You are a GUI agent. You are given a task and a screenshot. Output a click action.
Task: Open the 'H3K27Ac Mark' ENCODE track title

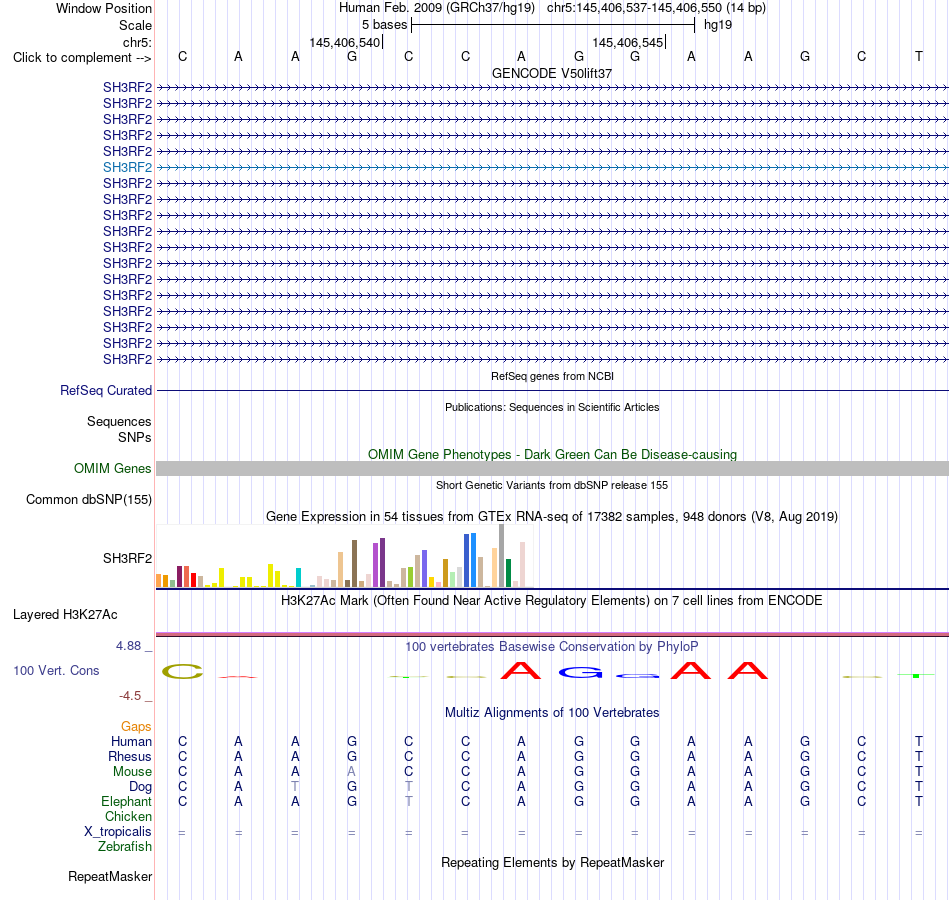[552, 601]
